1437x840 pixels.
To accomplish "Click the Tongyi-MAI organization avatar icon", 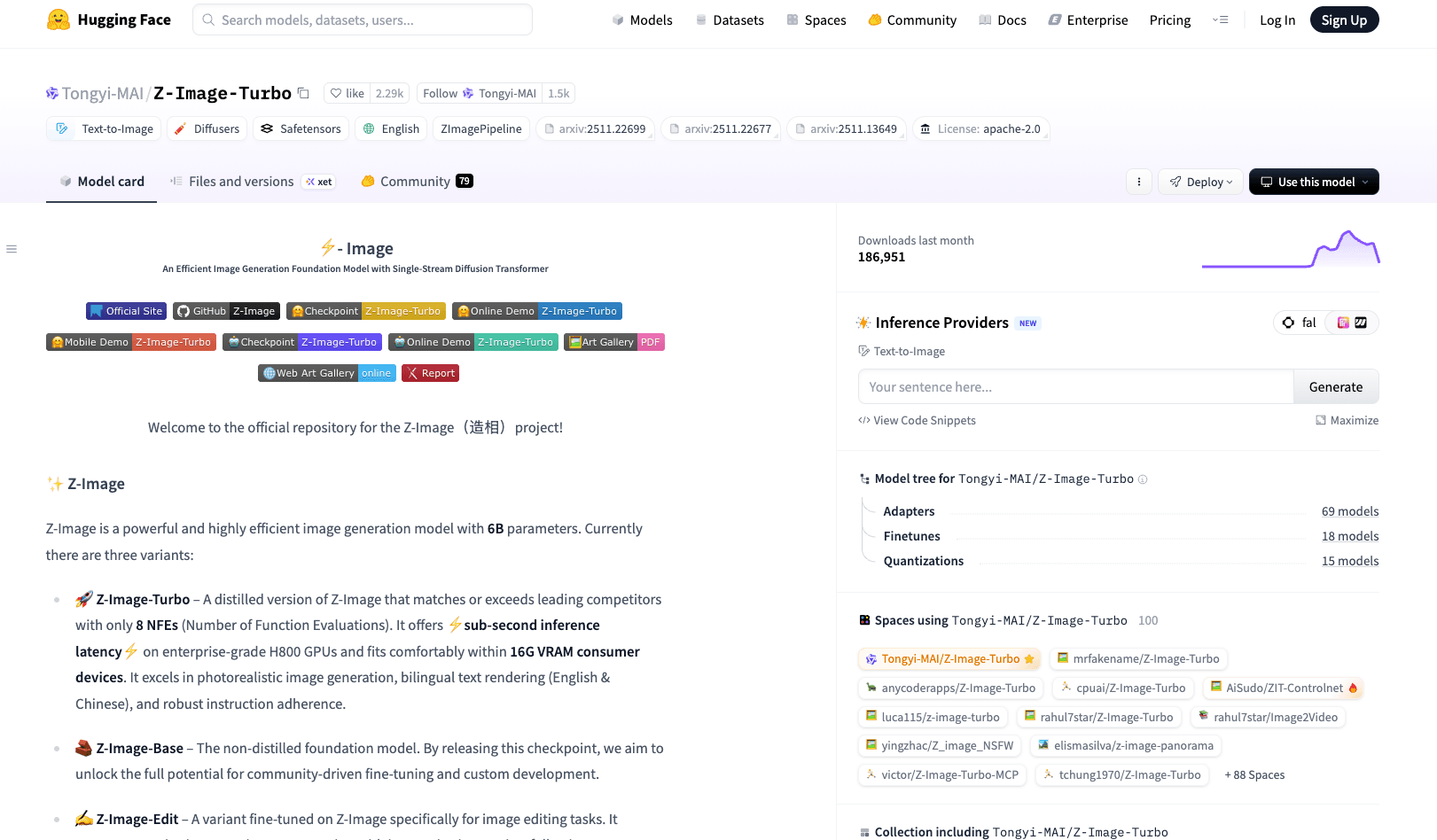I will click(x=52, y=93).
